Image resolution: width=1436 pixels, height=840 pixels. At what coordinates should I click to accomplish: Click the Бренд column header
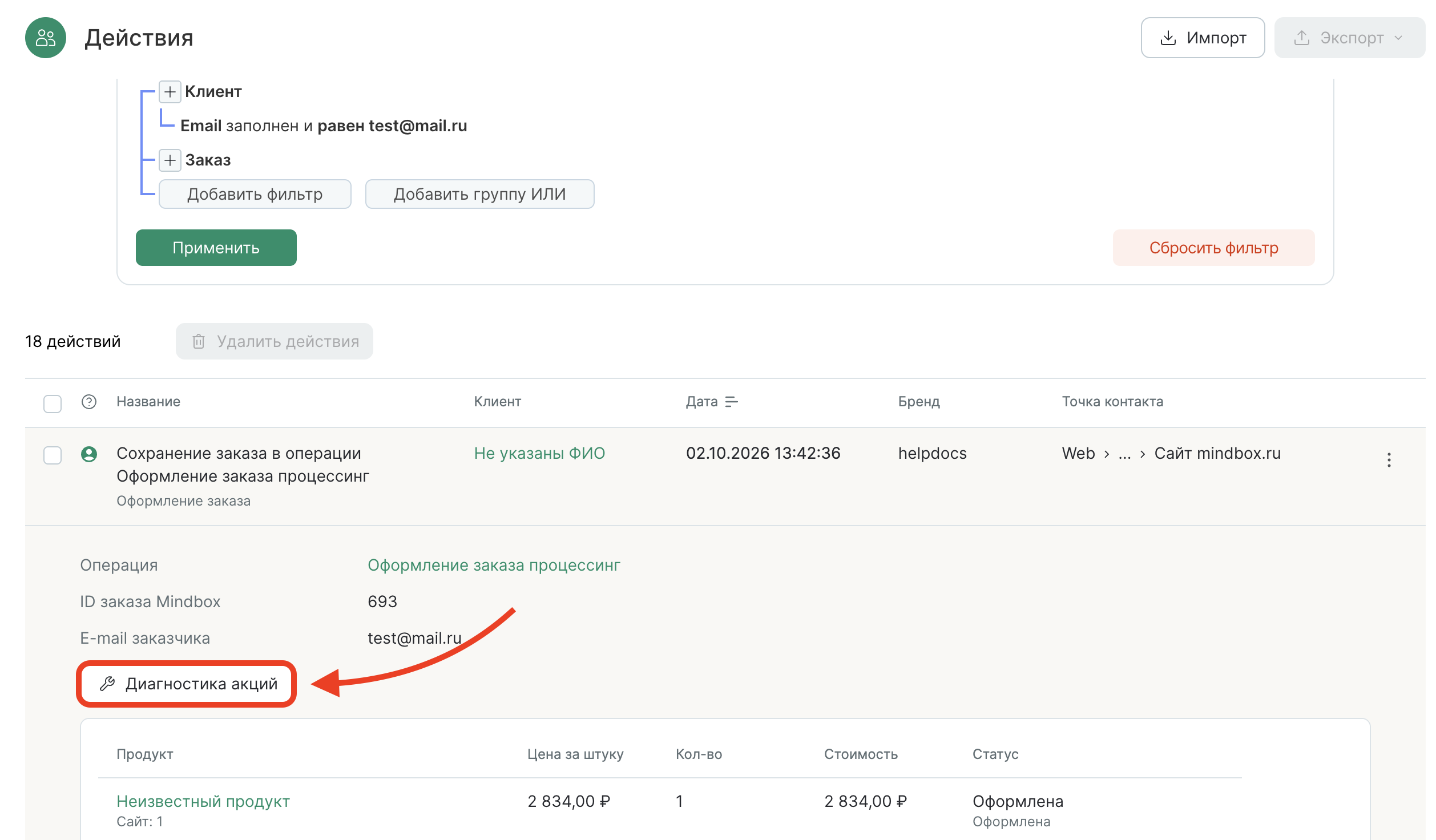919,402
